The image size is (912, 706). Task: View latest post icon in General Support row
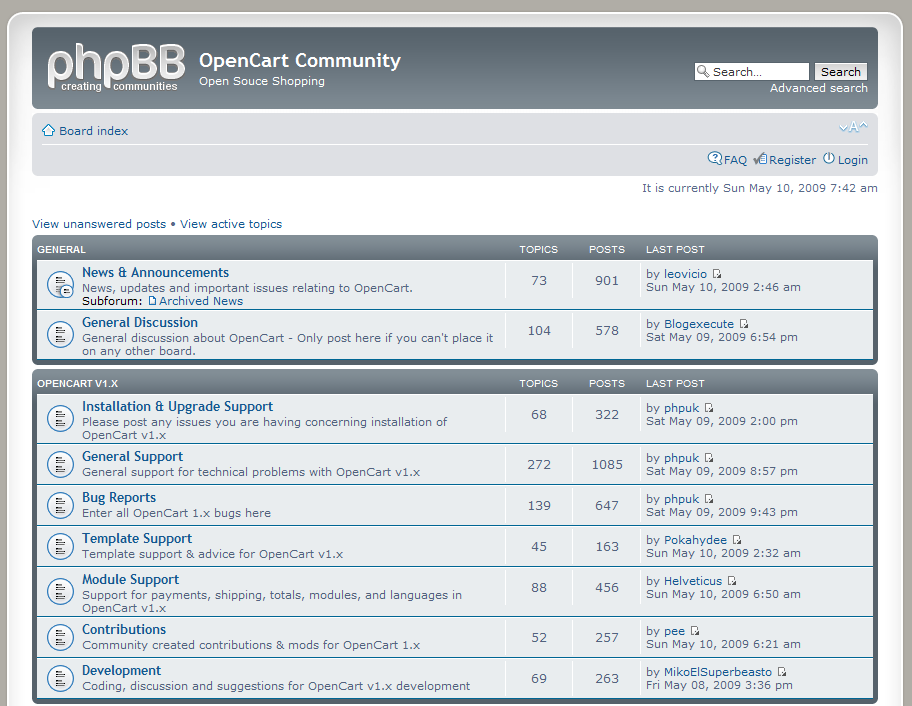pyautogui.click(x=708, y=458)
